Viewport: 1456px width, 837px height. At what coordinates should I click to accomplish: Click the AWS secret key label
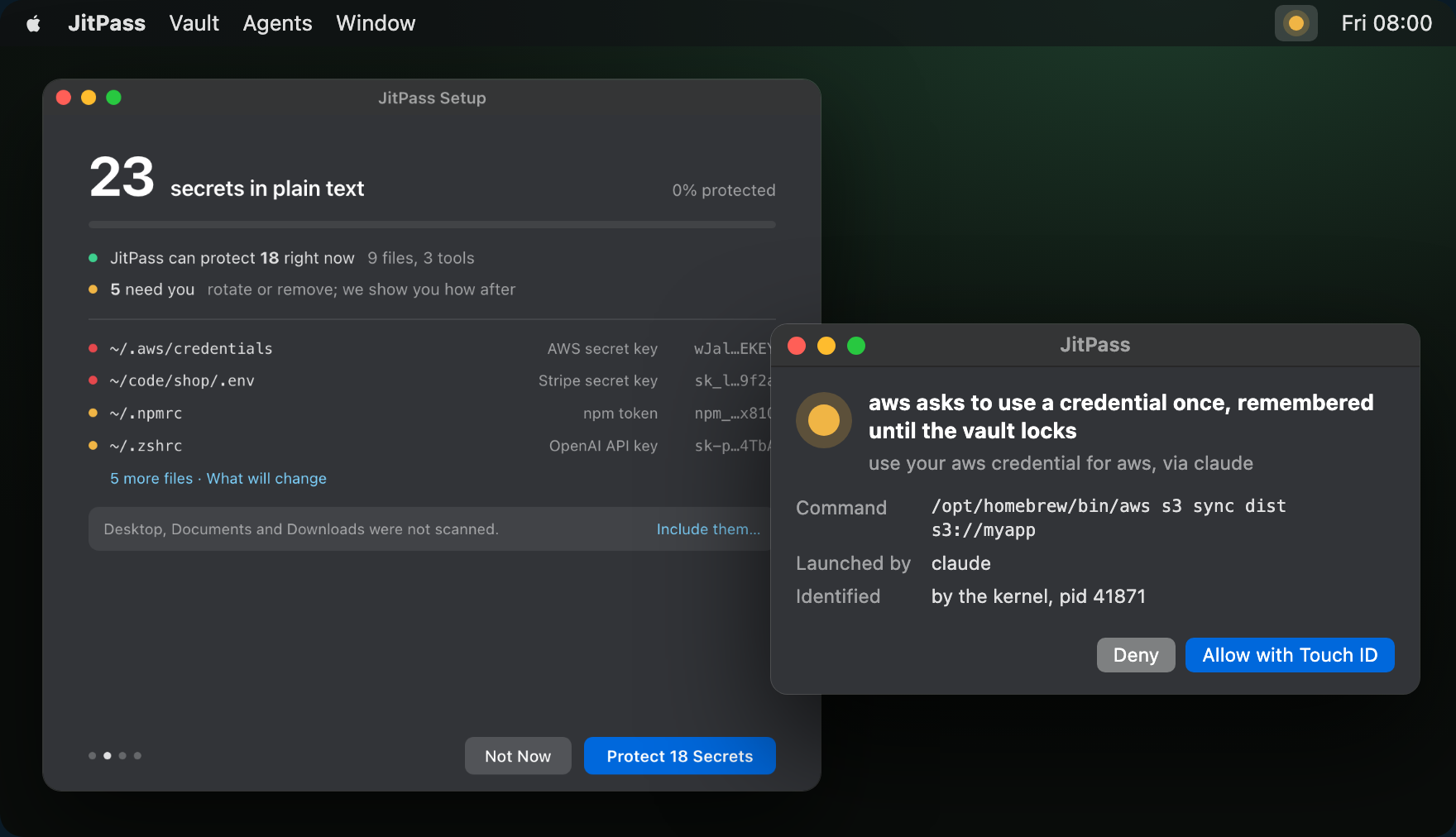coord(602,349)
